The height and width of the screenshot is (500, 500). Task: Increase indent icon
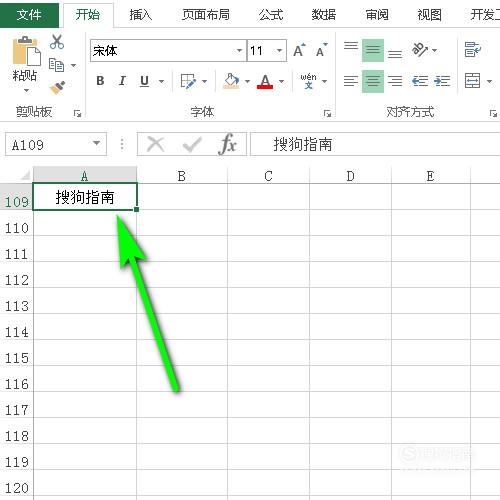(x=442, y=81)
